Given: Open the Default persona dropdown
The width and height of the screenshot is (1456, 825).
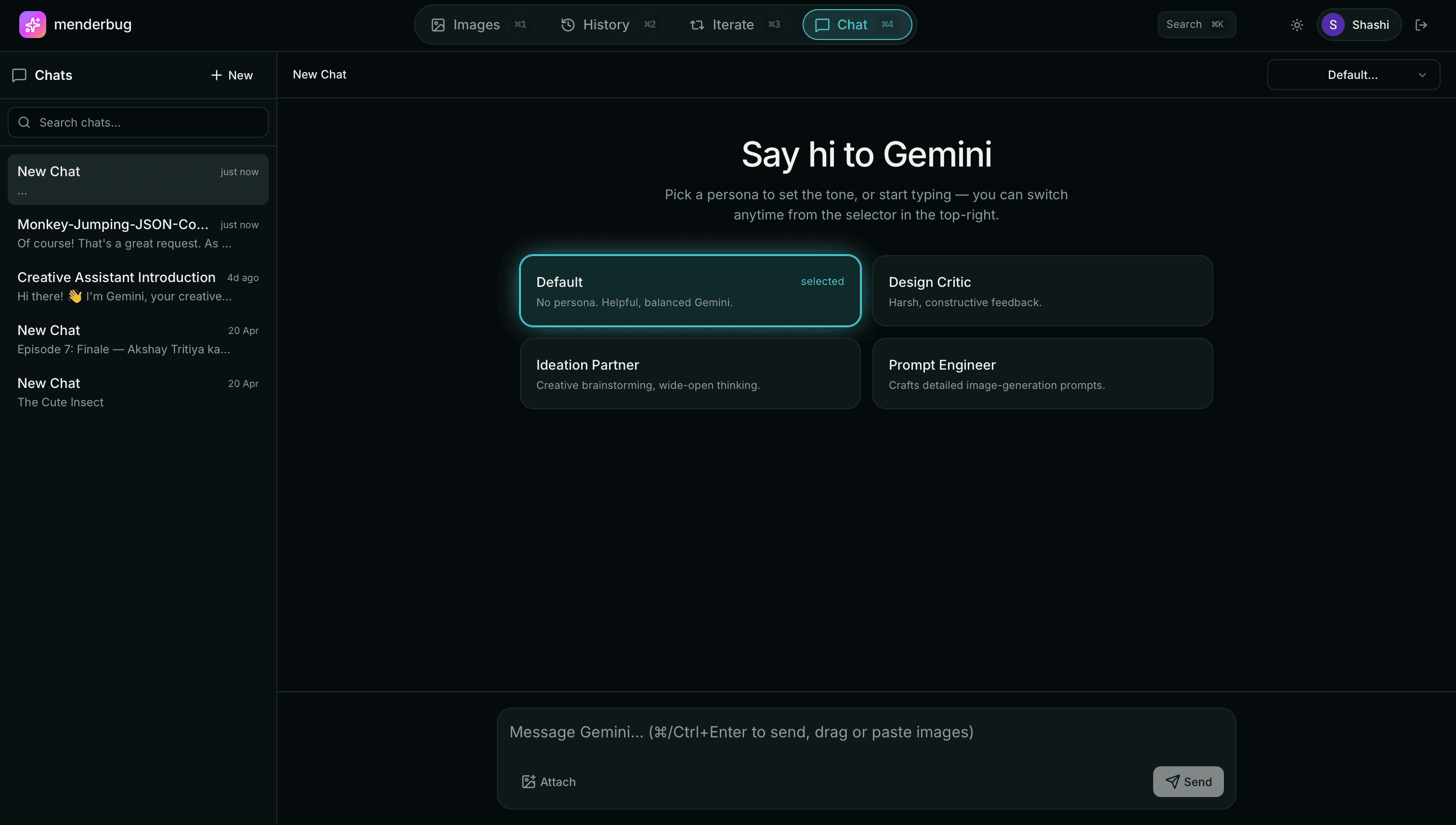Looking at the screenshot, I should click(x=1353, y=75).
